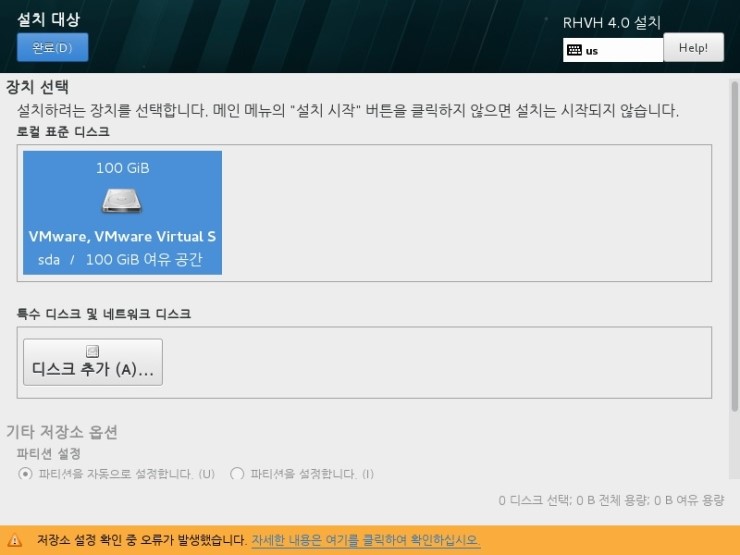The width and height of the screenshot is (740, 555).
Task: Select the us keyboard layout field
Action: (613, 50)
